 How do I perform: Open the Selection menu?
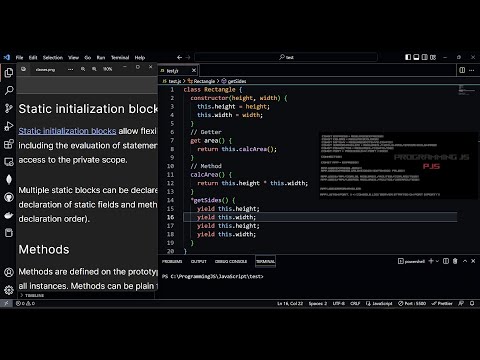point(53,57)
